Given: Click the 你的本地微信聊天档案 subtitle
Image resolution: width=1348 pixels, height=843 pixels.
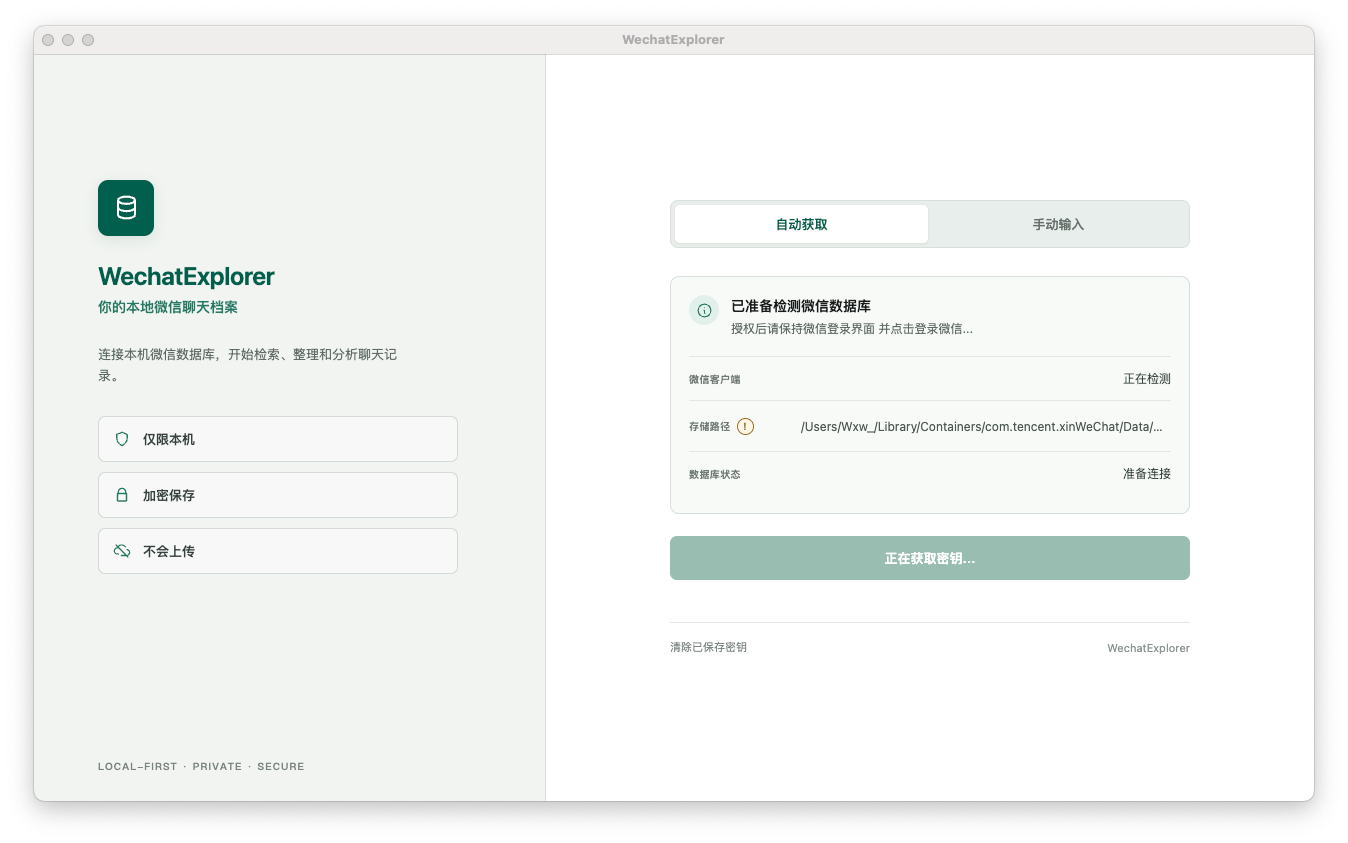Looking at the screenshot, I should coord(168,307).
